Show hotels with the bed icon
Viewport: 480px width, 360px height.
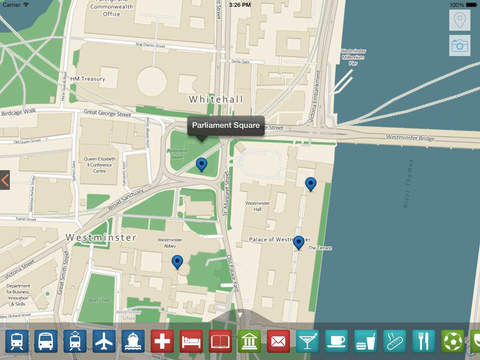(191, 341)
